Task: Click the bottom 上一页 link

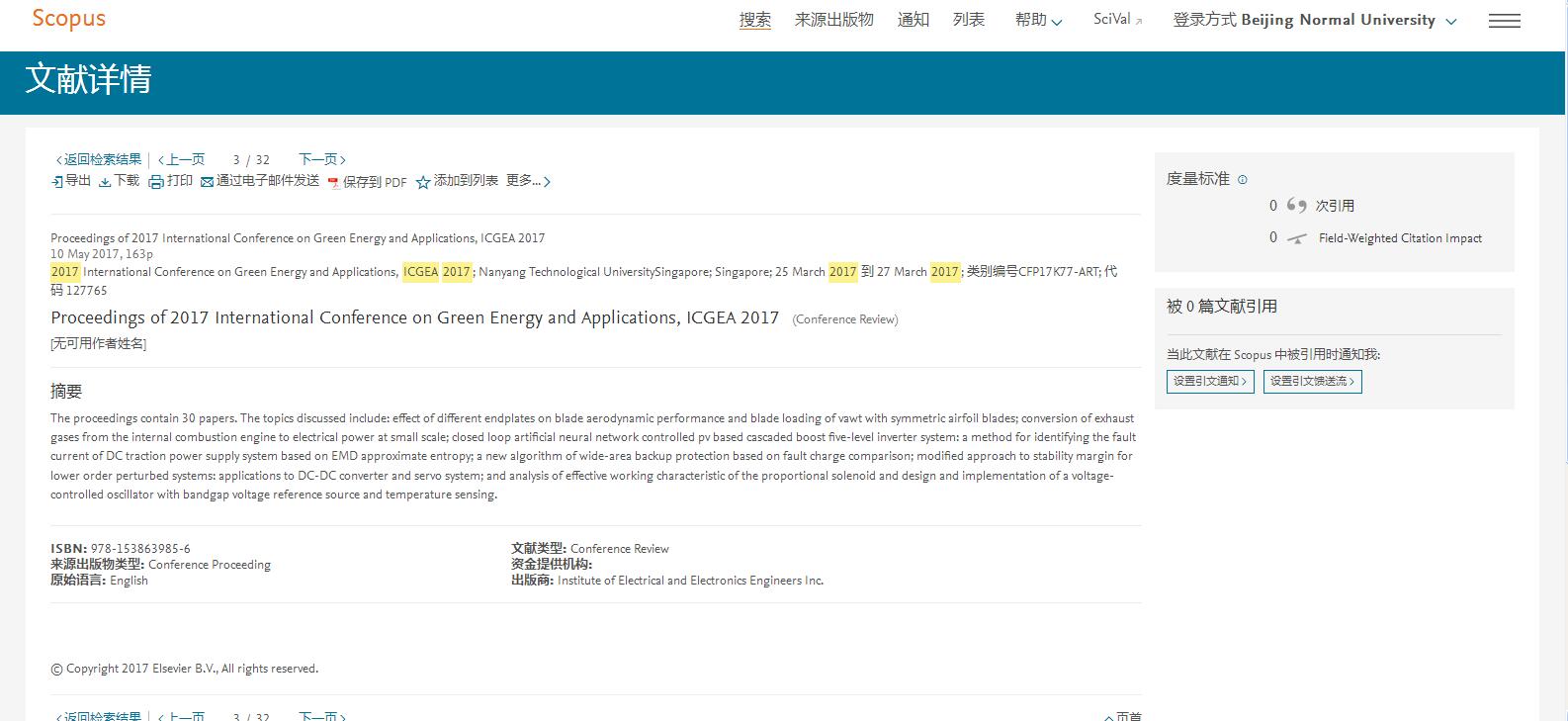Action: point(182,715)
